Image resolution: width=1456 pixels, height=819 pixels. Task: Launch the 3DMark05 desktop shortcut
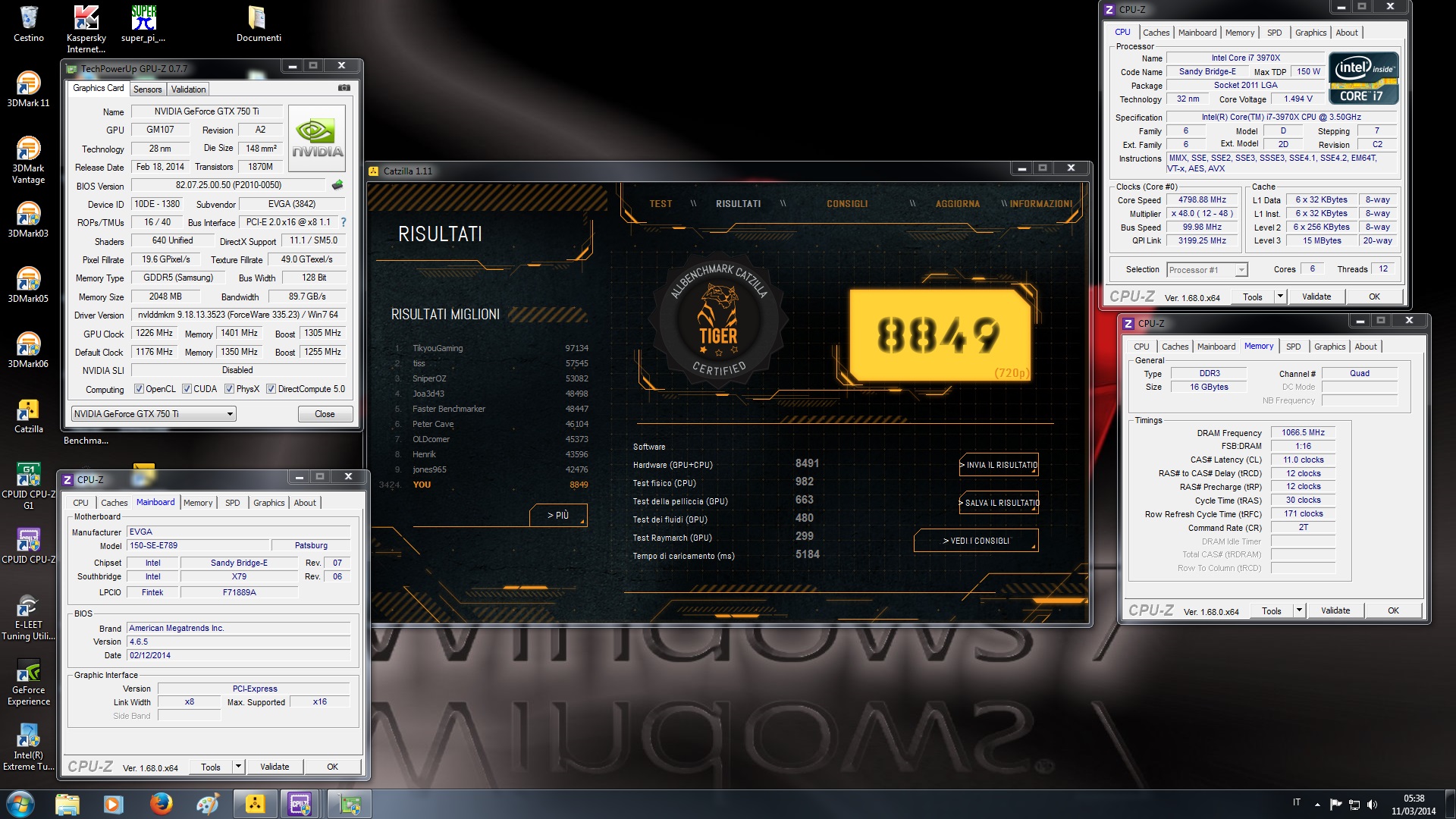29,284
